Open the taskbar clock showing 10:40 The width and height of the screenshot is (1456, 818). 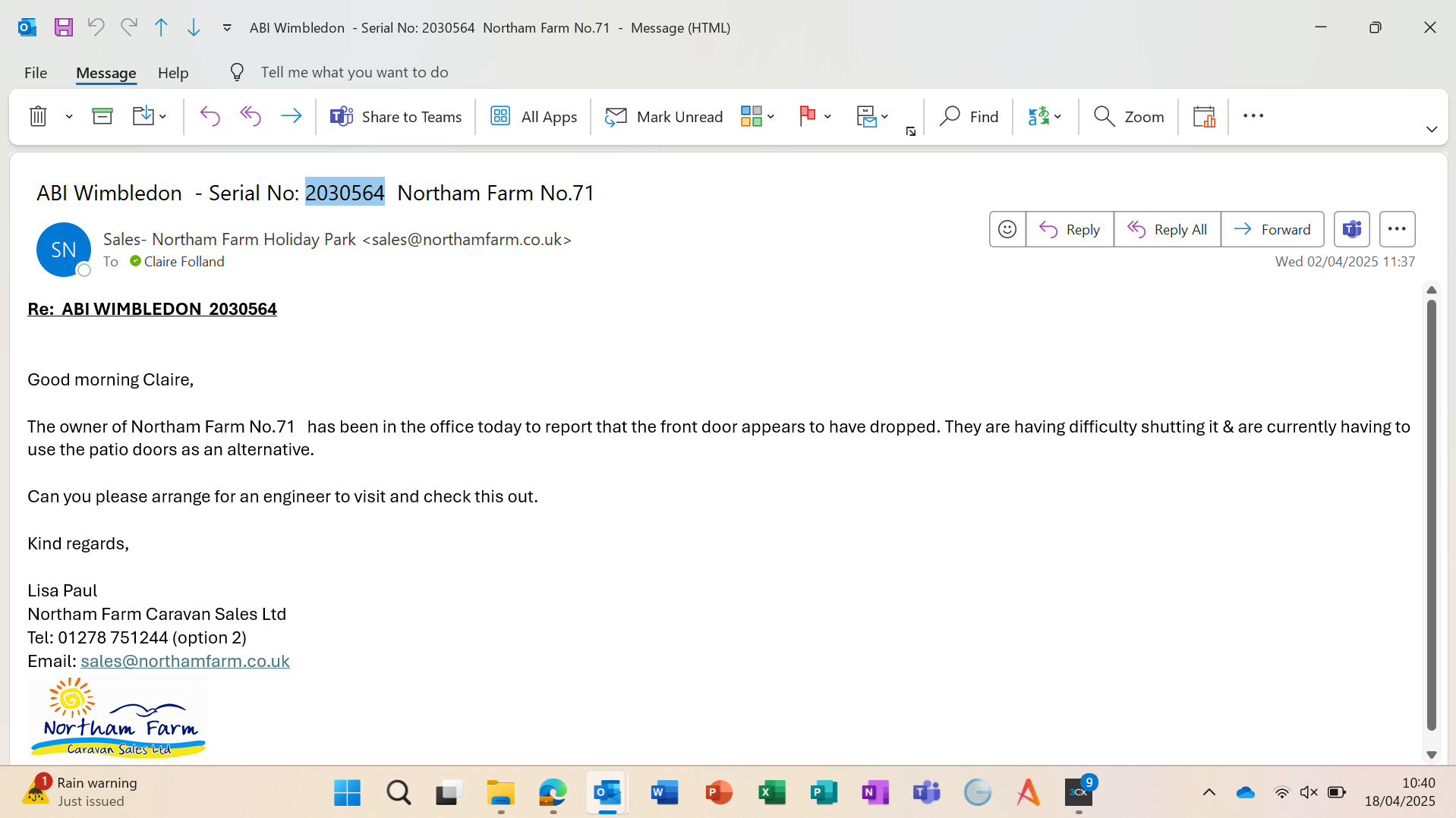(x=1400, y=791)
